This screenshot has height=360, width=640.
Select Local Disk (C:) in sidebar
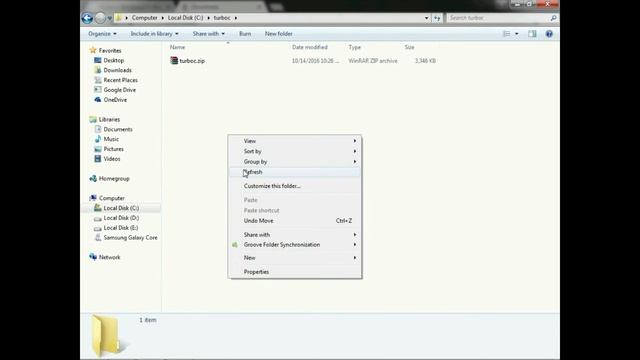[x=121, y=208]
